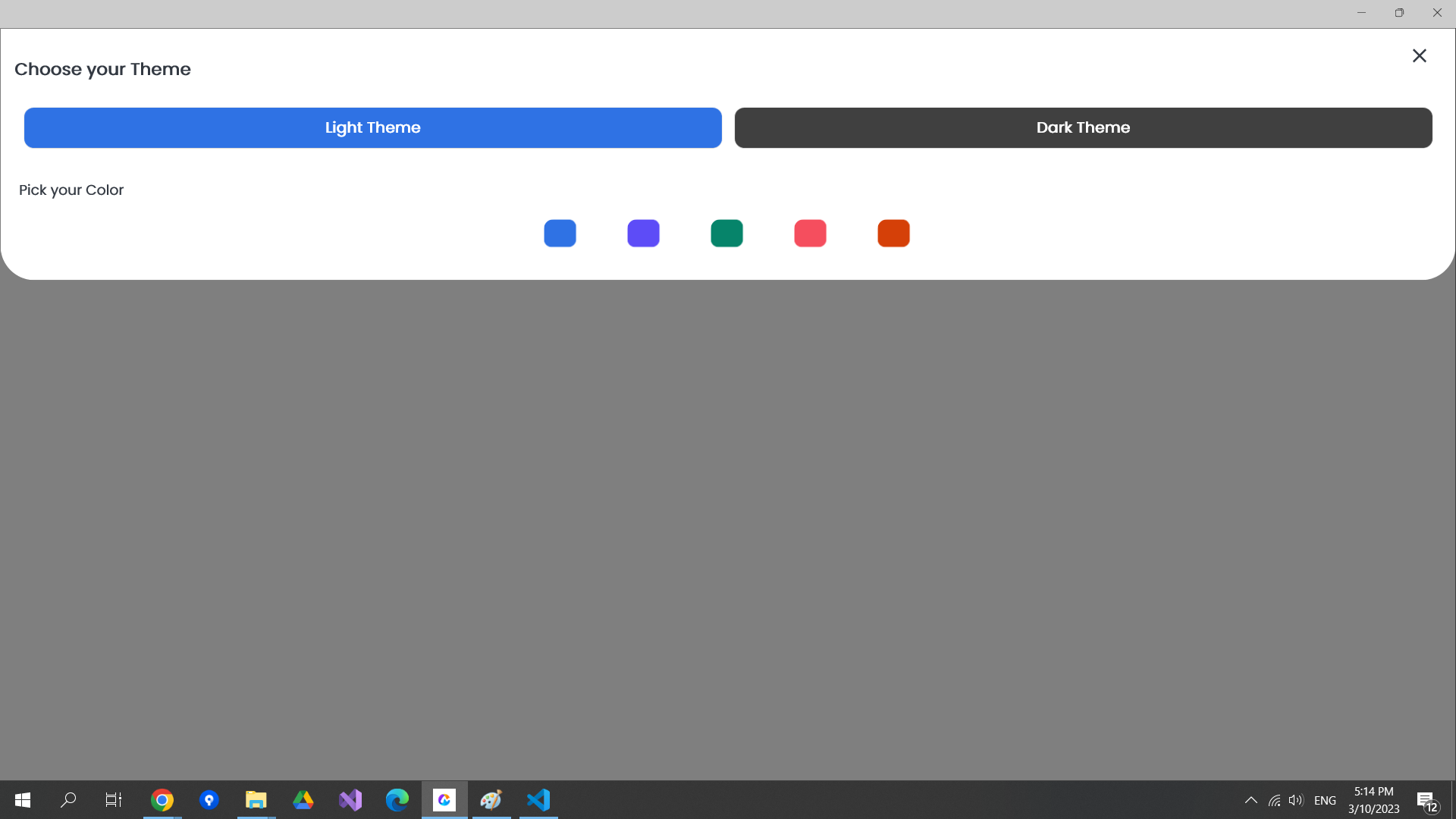The width and height of the screenshot is (1456, 819).
Task: Open Microsoft Edge browser
Action: click(x=397, y=799)
